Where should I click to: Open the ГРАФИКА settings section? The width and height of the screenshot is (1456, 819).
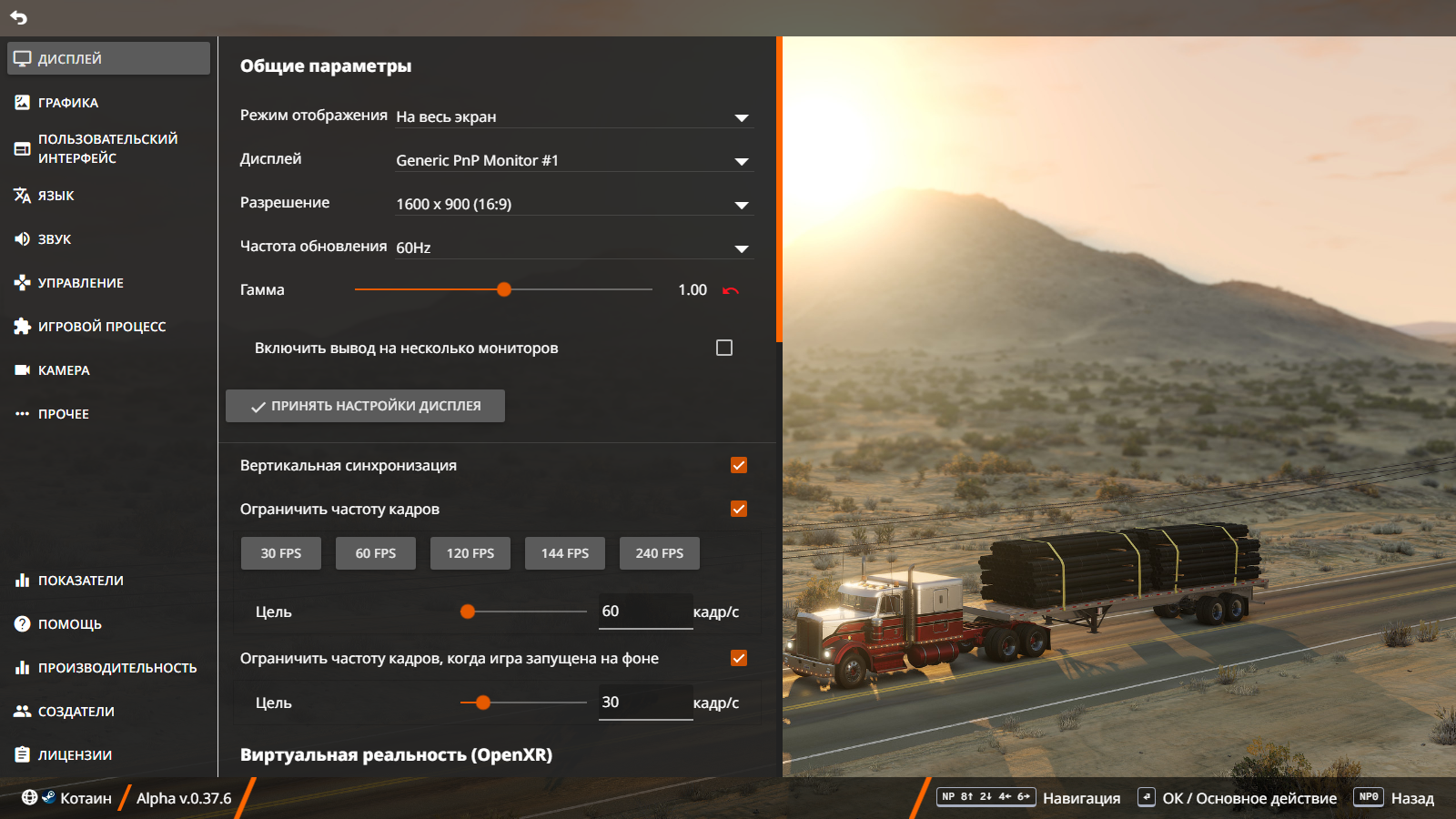108,102
